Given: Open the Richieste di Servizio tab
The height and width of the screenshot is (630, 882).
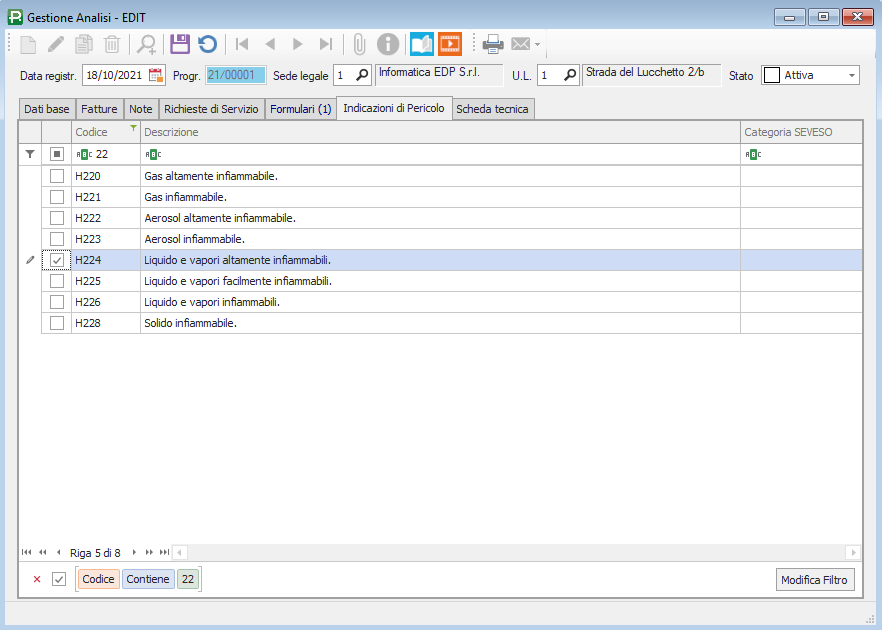Looking at the screenshot, I should 211,109.
